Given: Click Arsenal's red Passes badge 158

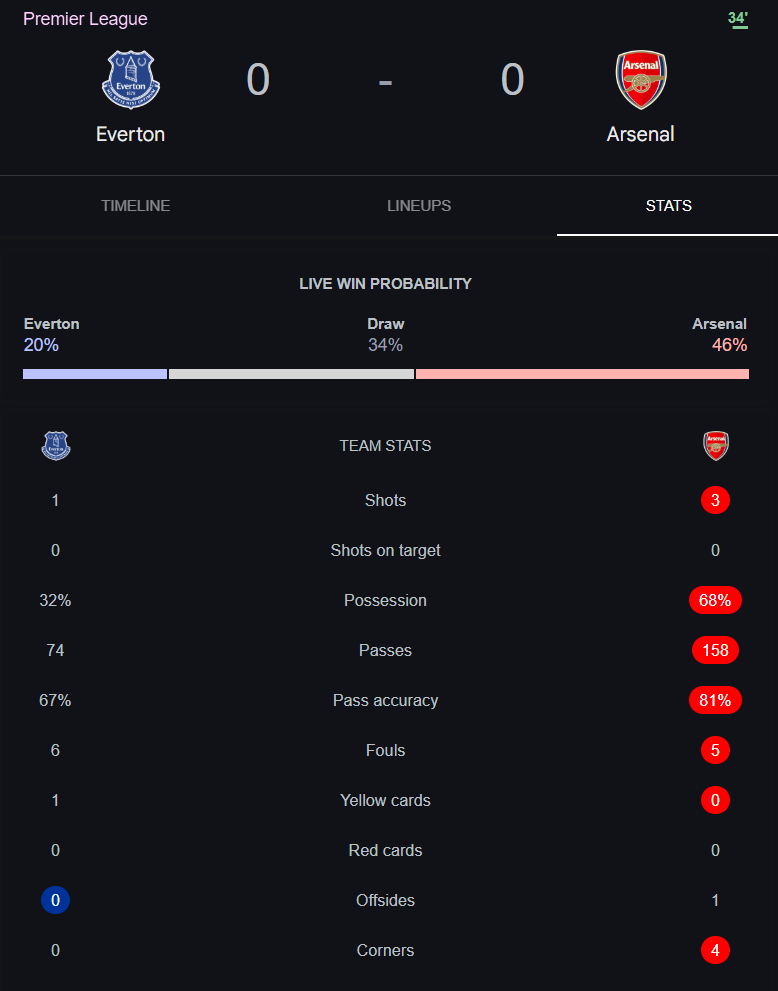Looking at the screenshot, I should pyautogui.click(x=715, y=650).
